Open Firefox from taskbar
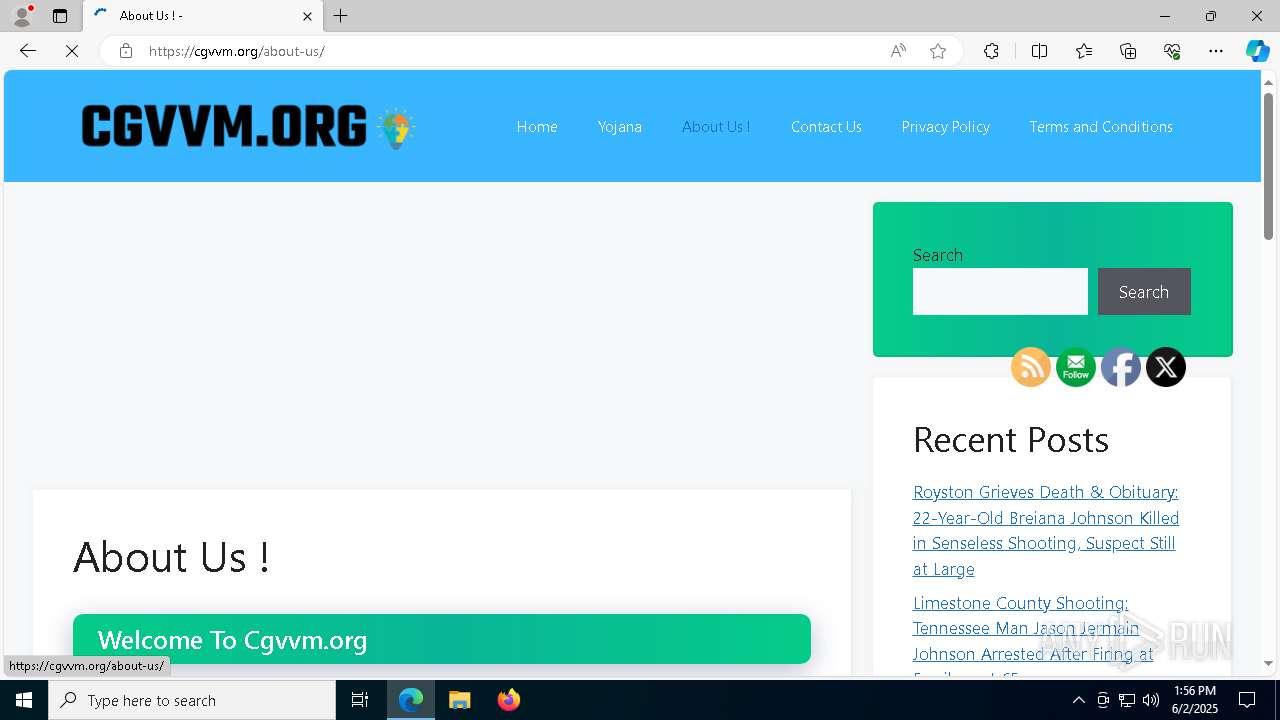 509,700
